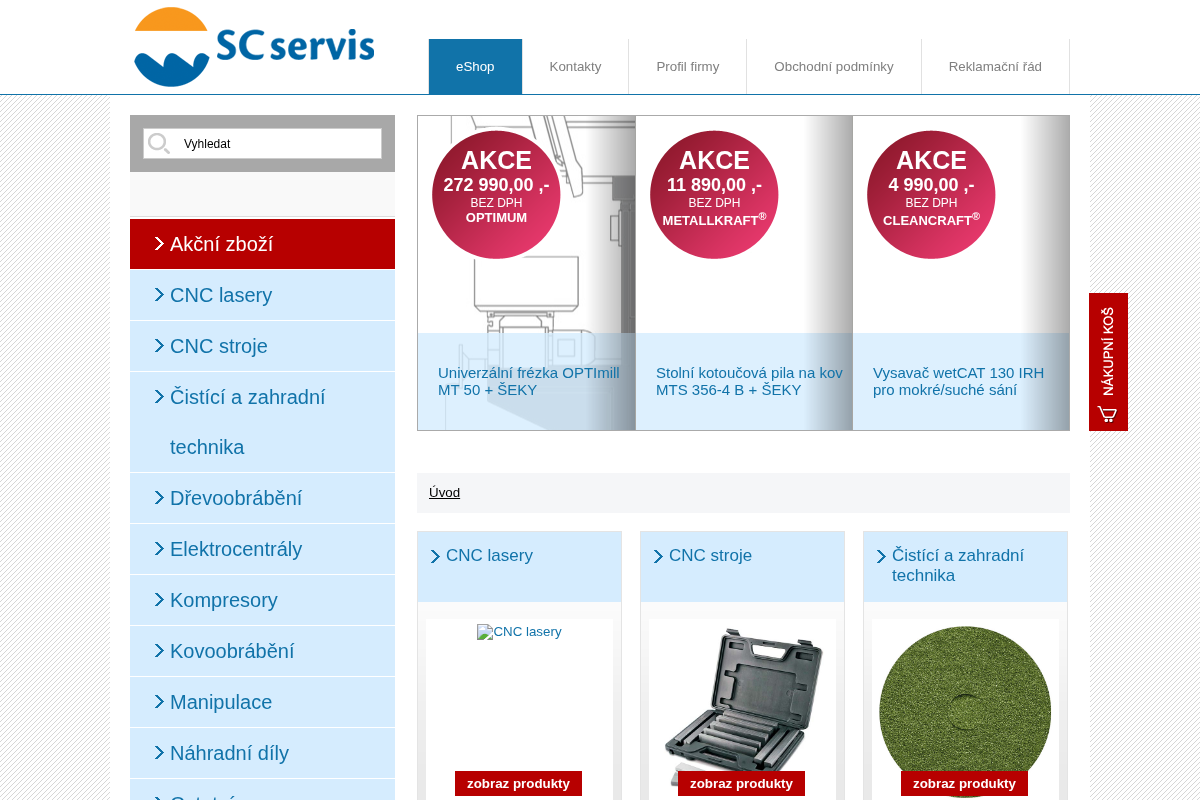Click chevron beside Dřevoobrábění

(159, 497)
